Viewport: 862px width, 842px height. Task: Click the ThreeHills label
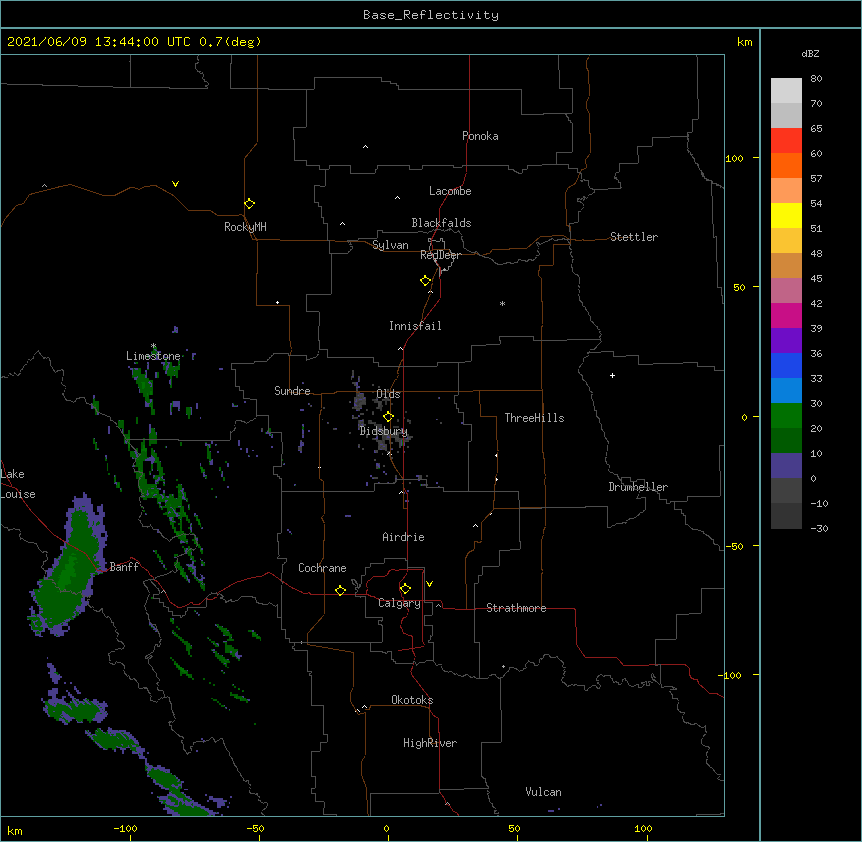(534, 418)
